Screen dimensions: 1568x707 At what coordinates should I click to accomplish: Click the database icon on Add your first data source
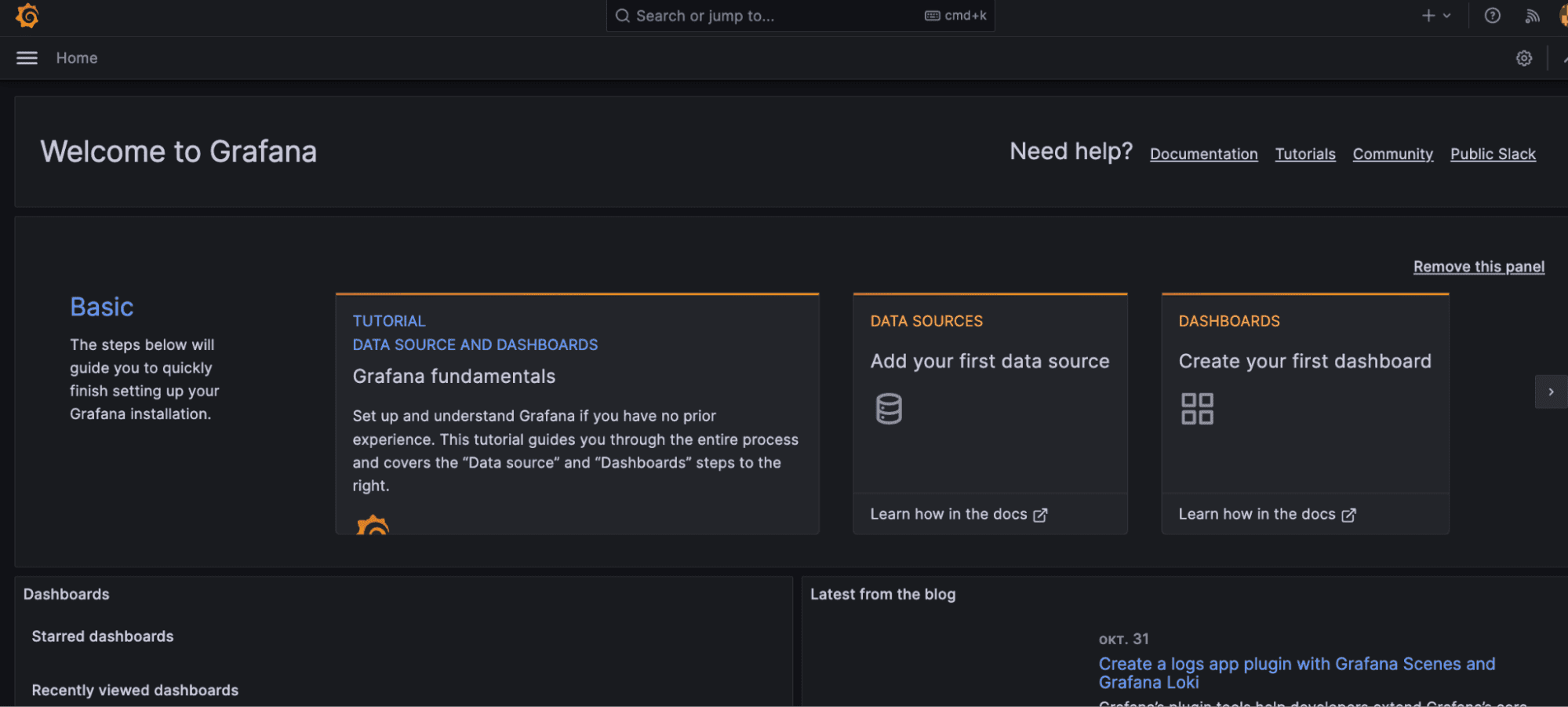pos(888,408)
